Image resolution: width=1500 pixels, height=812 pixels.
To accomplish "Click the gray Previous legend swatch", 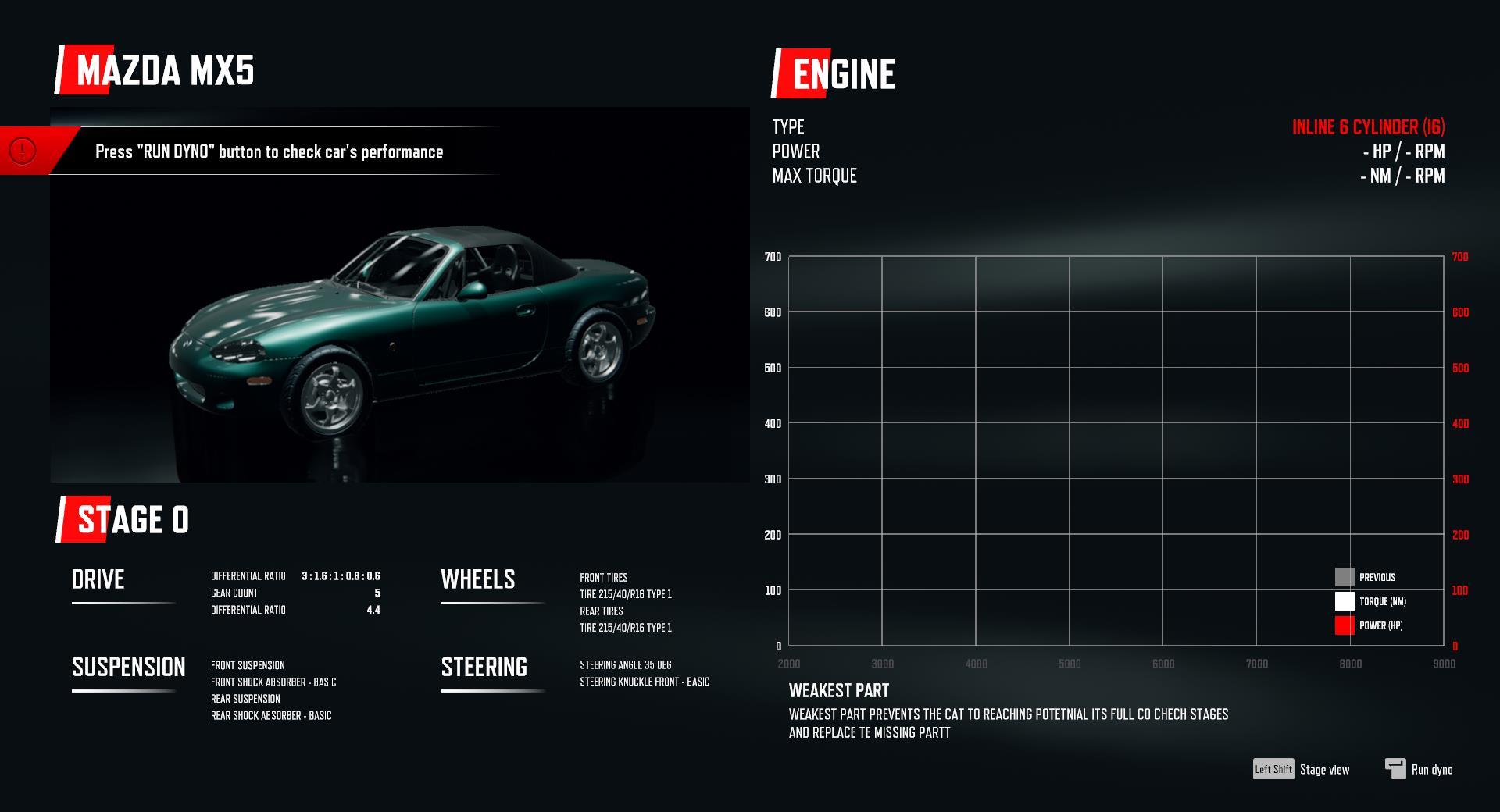I will [1344, 577].
